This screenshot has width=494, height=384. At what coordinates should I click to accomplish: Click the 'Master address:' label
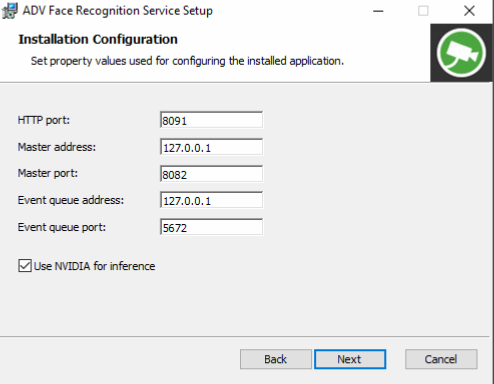tap(57, 147)
